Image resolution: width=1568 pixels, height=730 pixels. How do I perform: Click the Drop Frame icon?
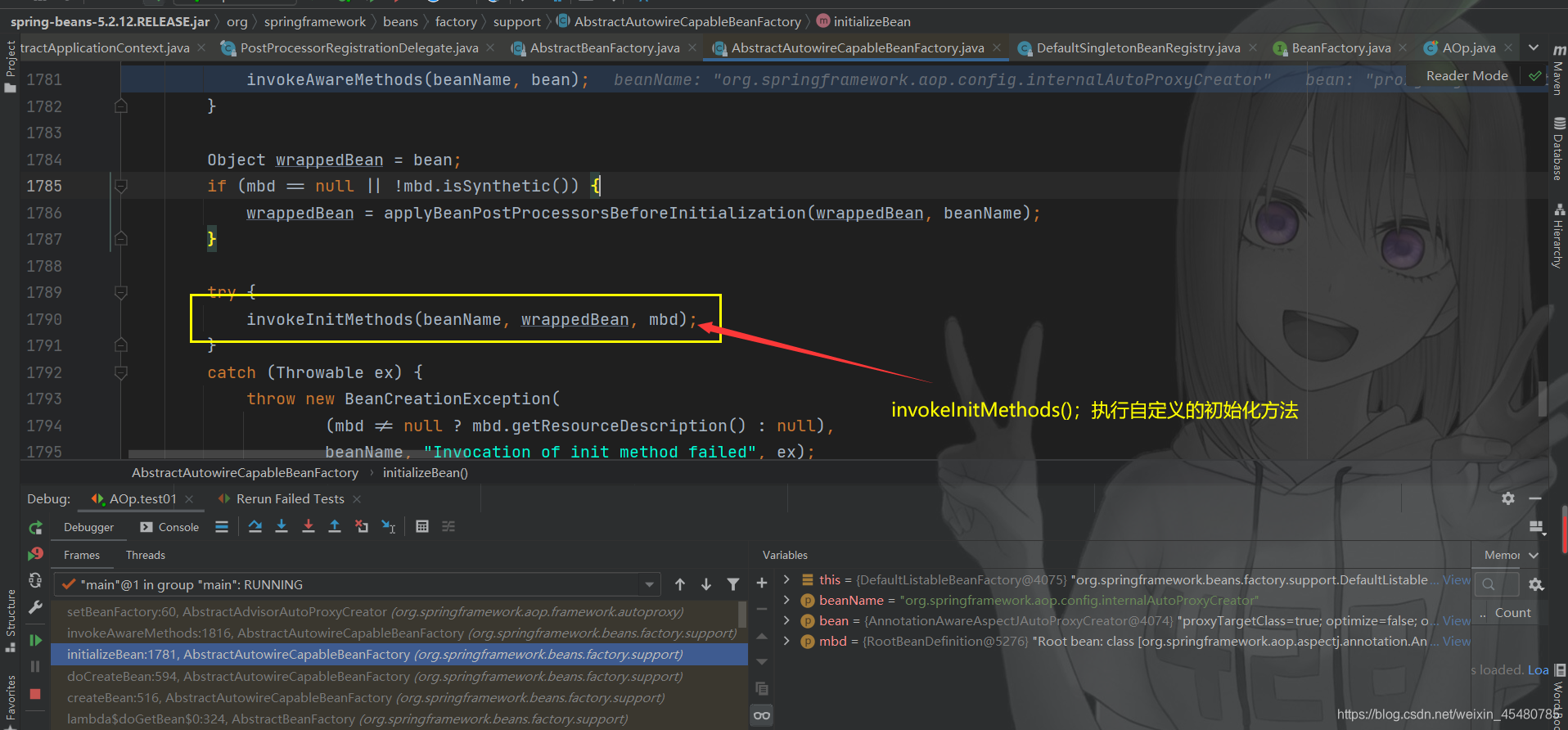362,526
